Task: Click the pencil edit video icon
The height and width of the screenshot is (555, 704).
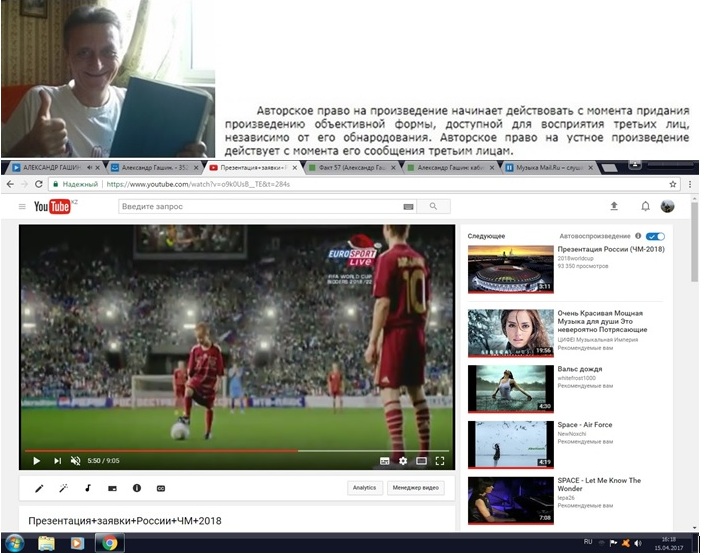Action: tap(39, 488)
